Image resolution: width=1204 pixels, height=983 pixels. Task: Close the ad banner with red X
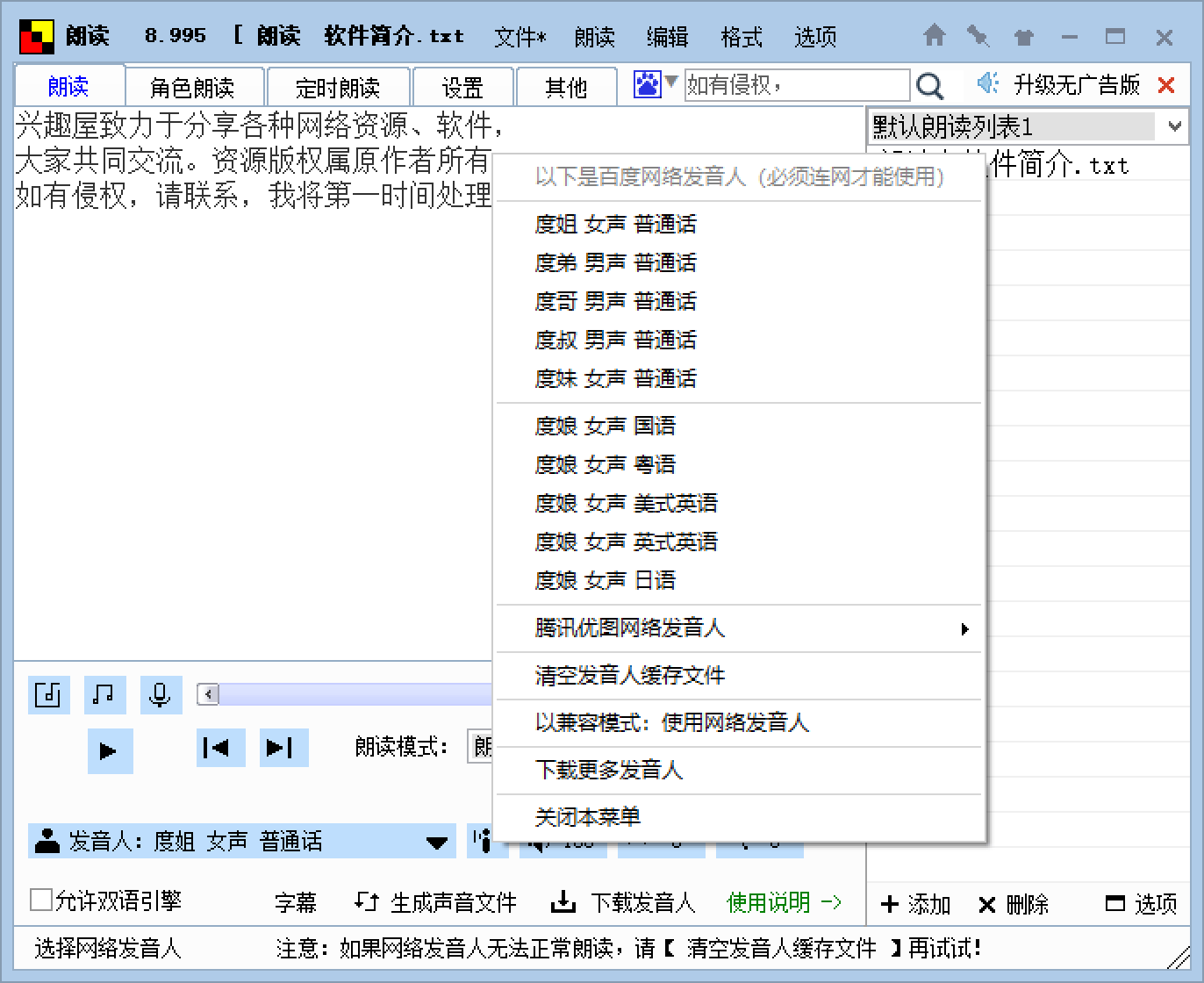tap(1166, 85)
